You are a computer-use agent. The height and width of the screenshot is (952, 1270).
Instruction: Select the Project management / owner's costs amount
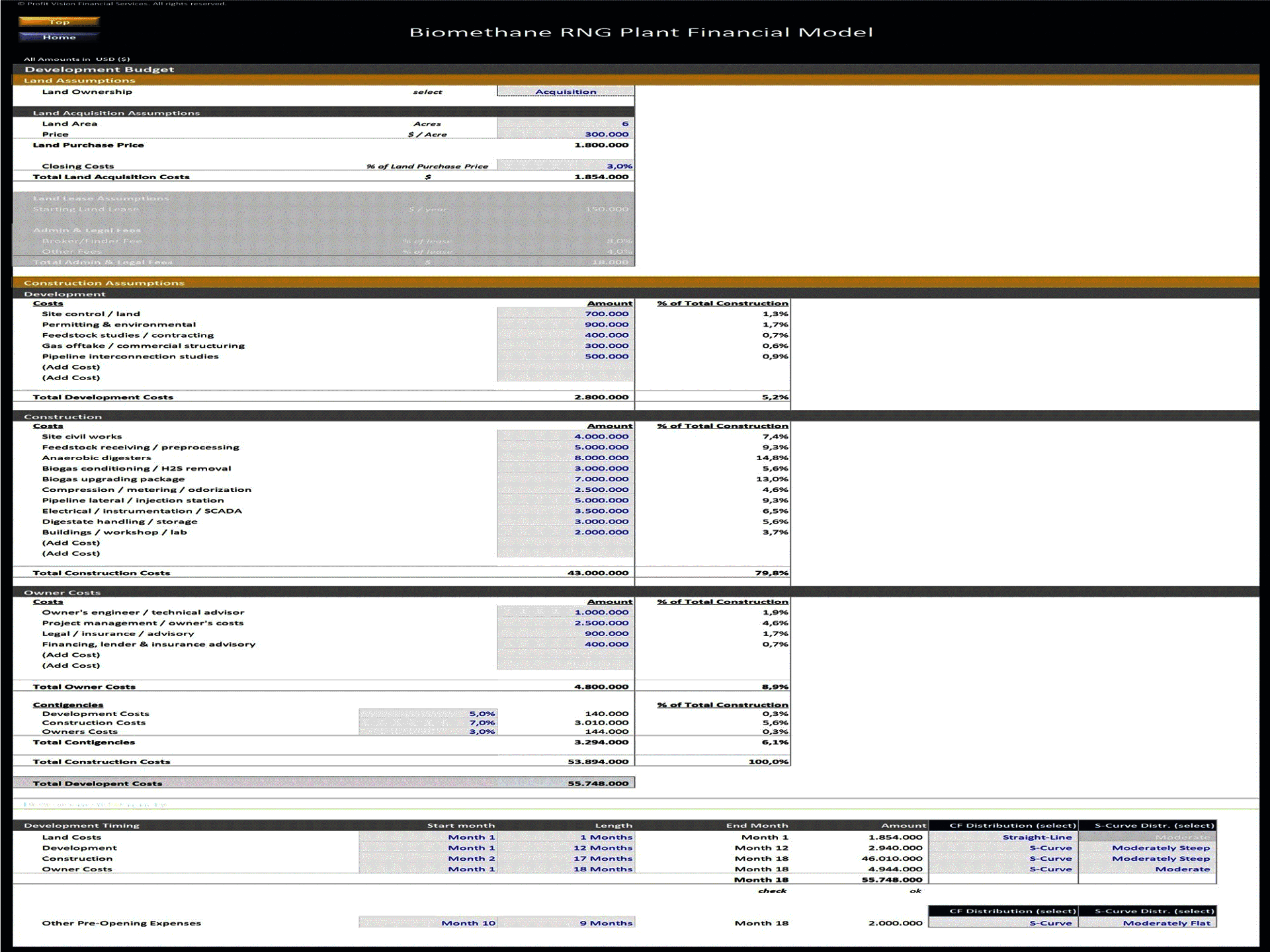pos(566,623)
